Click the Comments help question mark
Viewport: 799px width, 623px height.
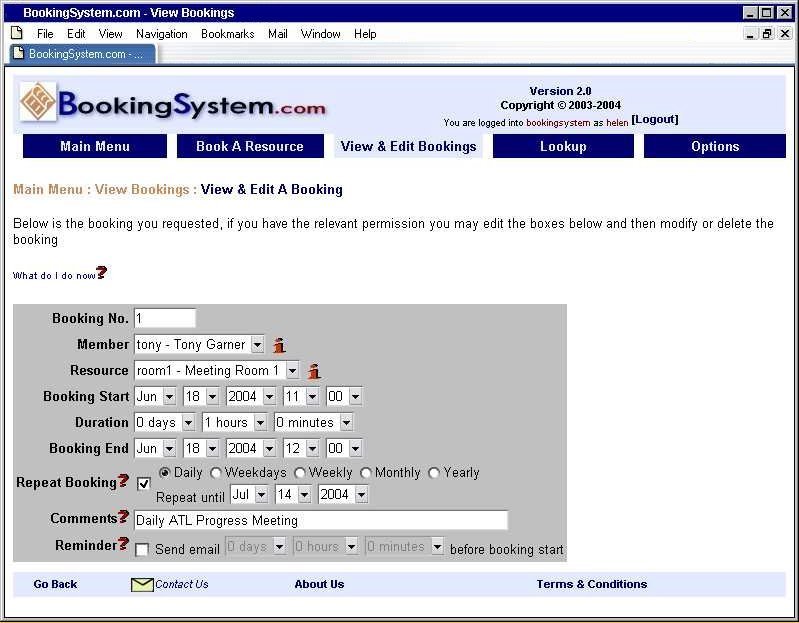(x=123, y=517)
